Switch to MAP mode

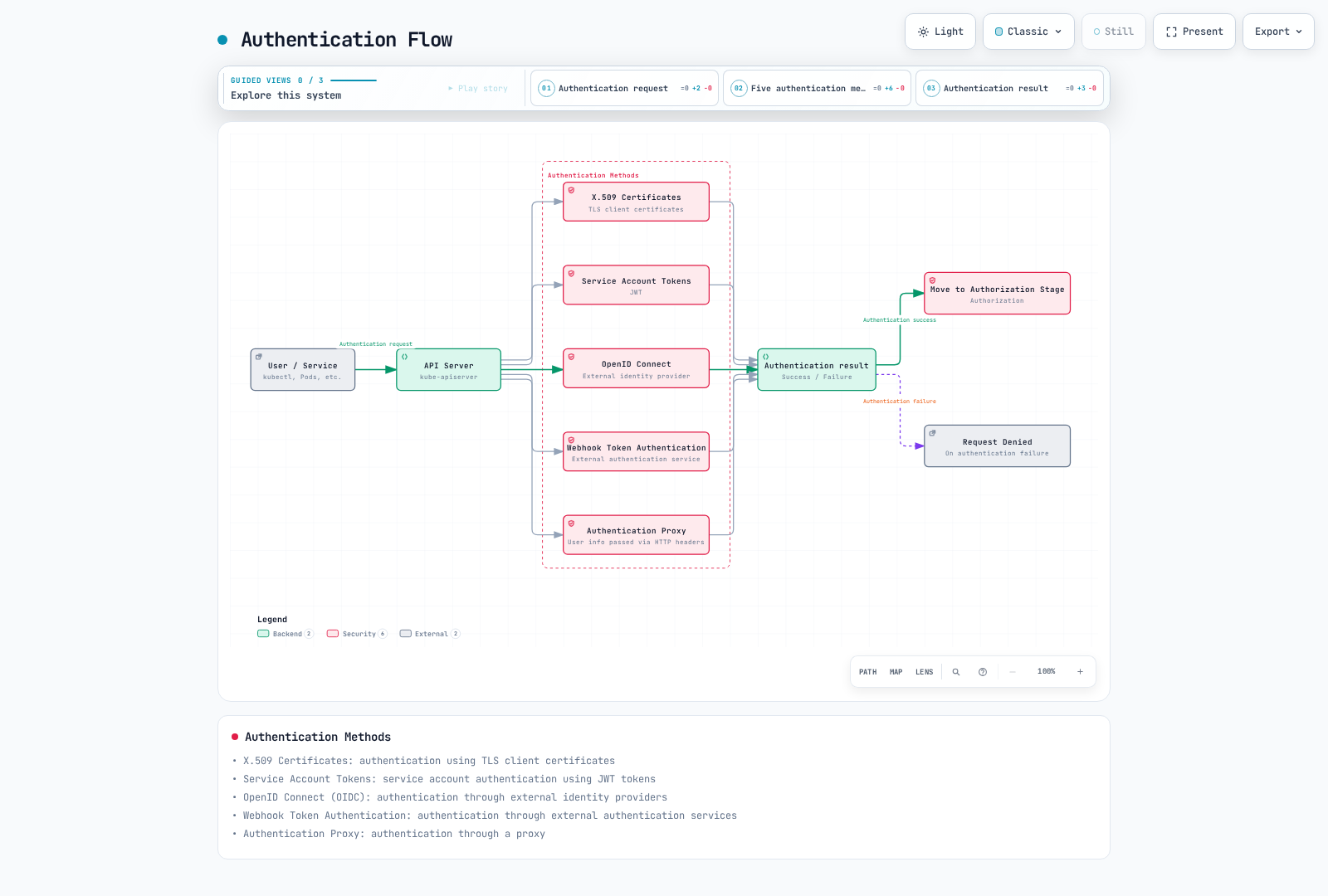pyautogui.click(x=896, y=672)
